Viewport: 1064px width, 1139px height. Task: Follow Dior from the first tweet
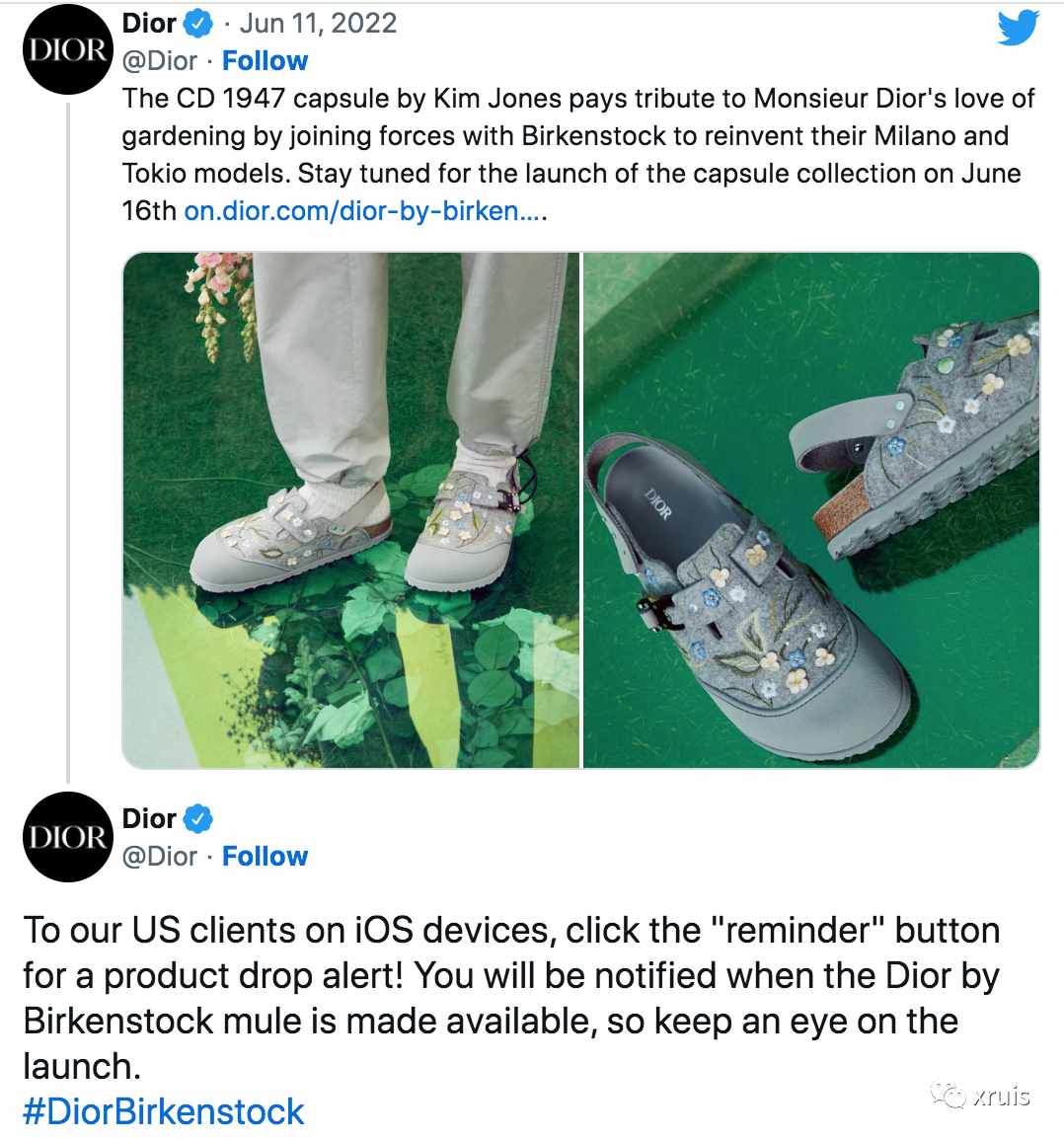click(266, 61)
